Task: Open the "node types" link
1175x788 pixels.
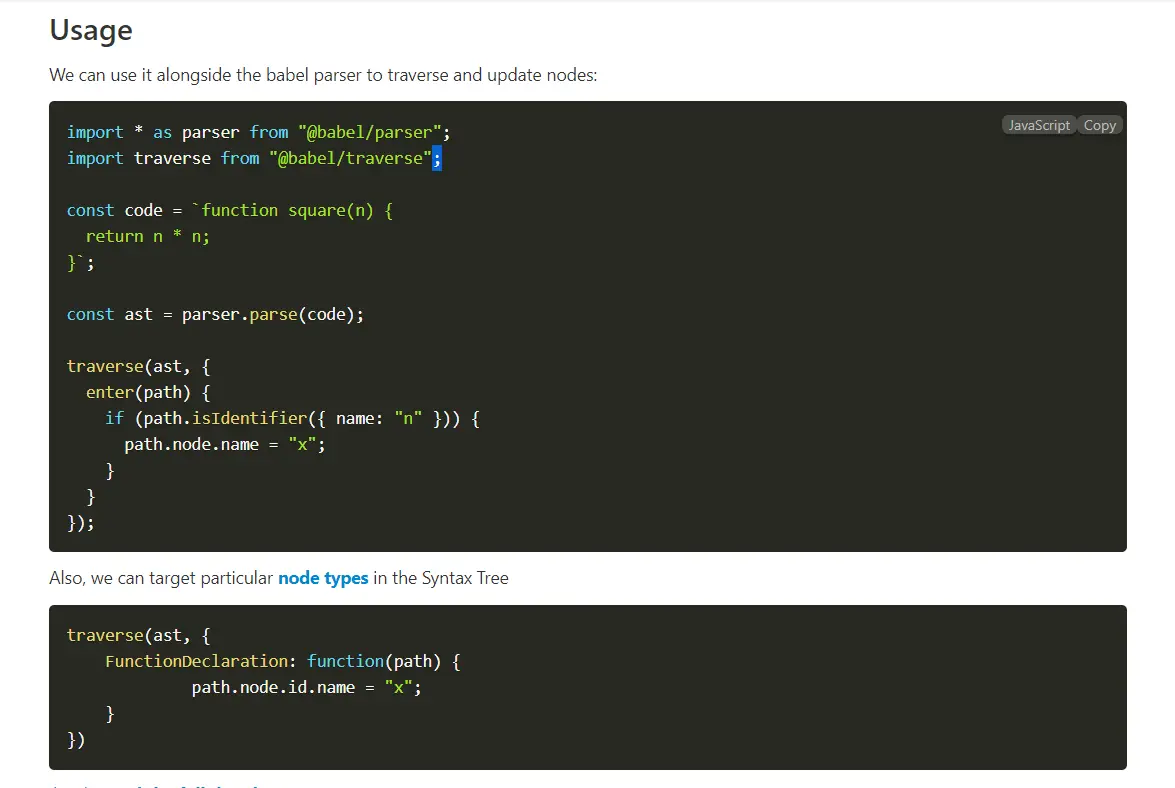Action: tap(323, 578)
